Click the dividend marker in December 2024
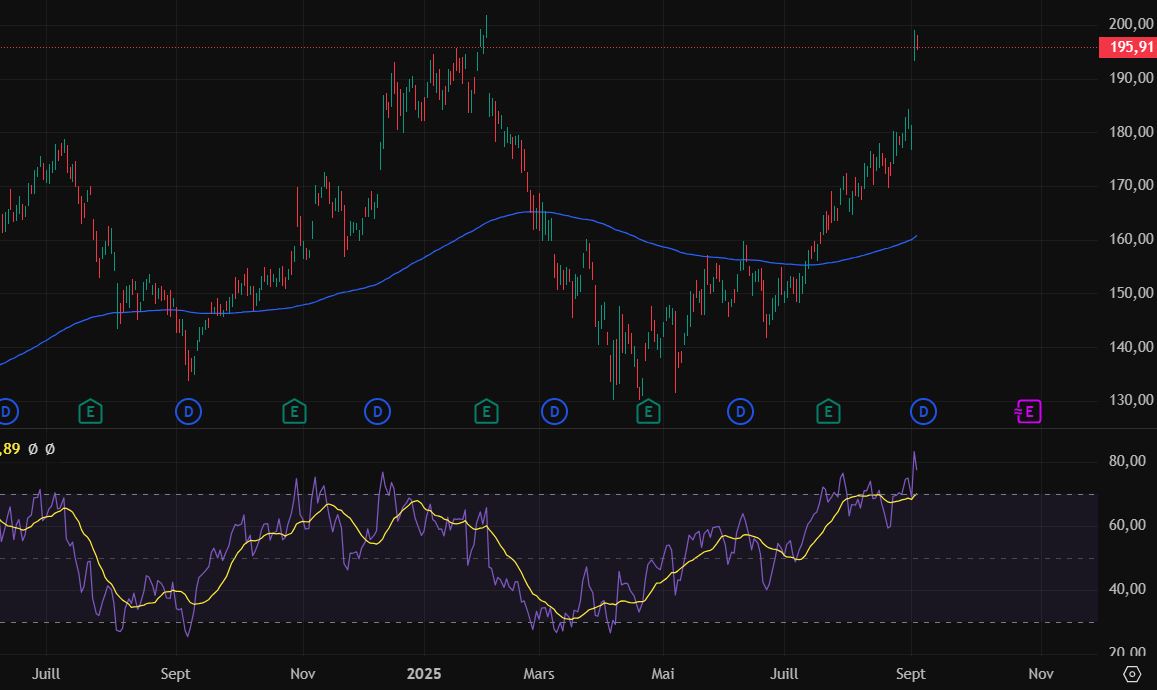This screenshot has width=1157, height=690. pyautogui.click(x=377, y=410)
